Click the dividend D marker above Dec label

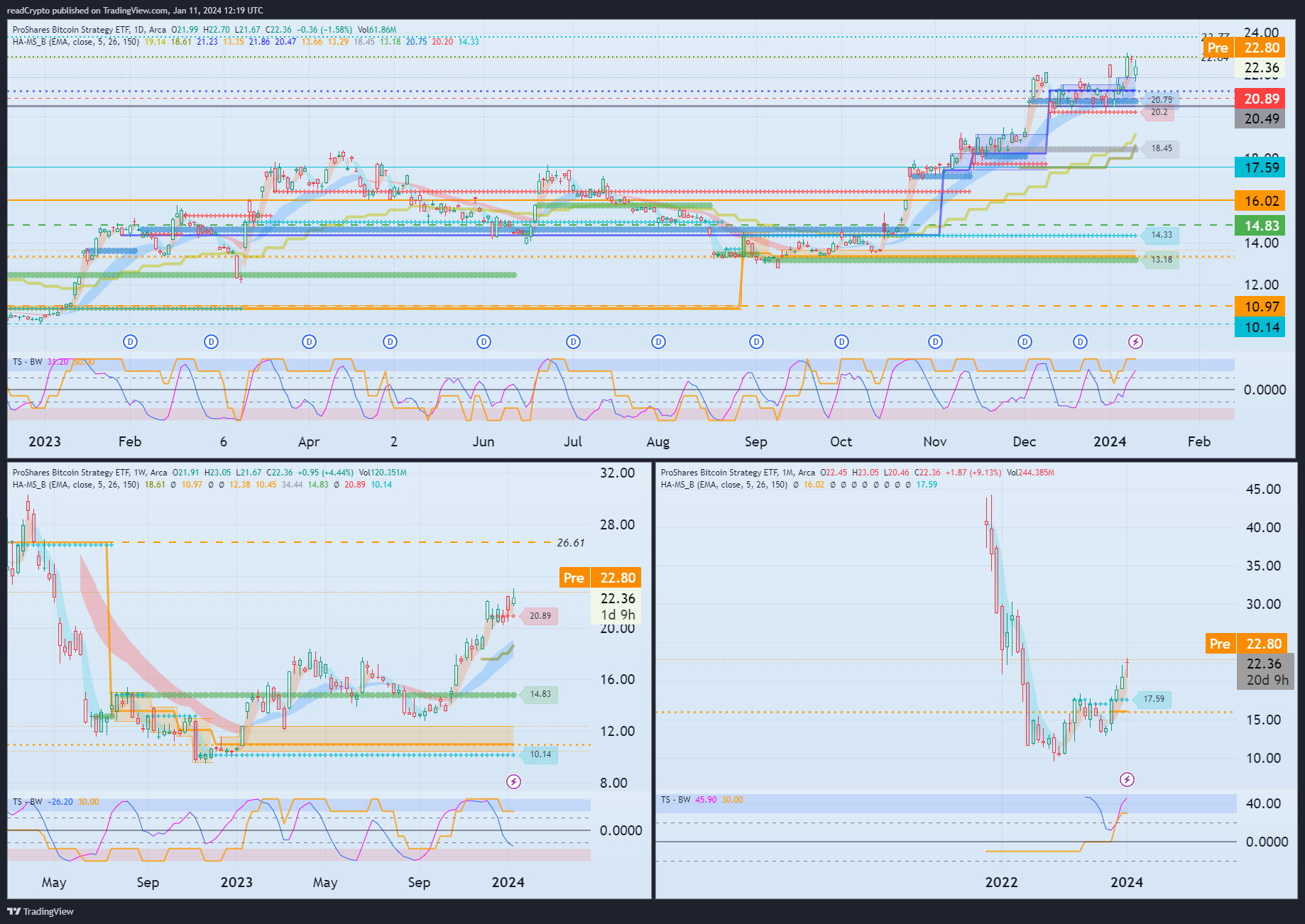(x=1025, y=342)
